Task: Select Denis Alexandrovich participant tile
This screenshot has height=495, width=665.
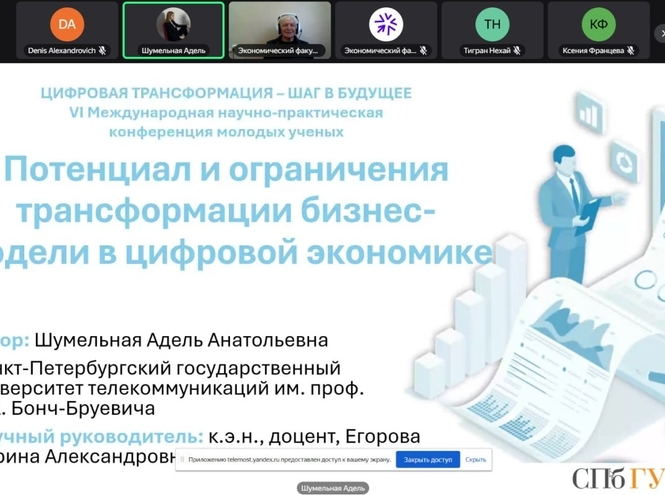Action: [67, 30]
